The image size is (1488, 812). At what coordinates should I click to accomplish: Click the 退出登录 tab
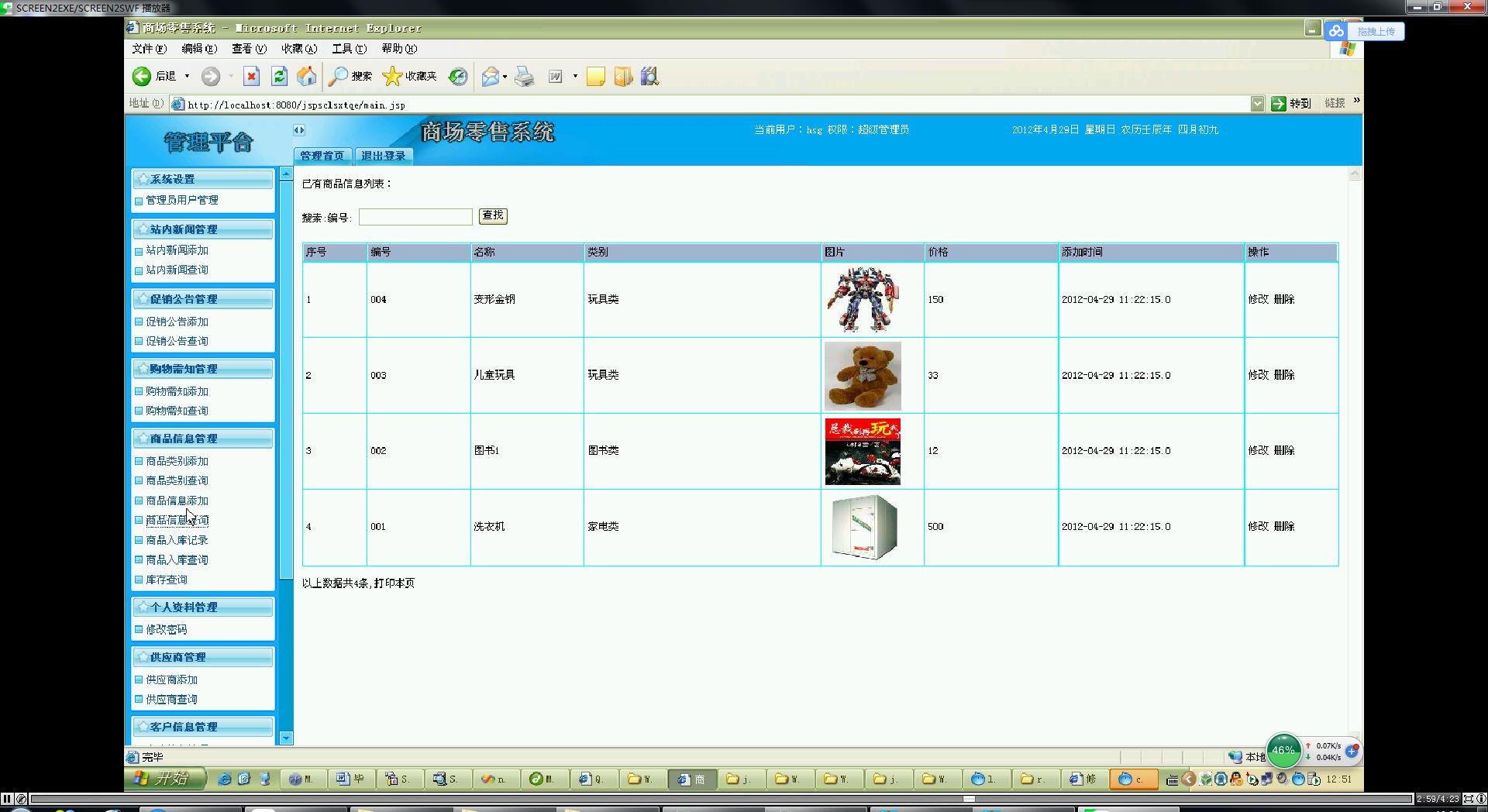click(x=384, y=156)
